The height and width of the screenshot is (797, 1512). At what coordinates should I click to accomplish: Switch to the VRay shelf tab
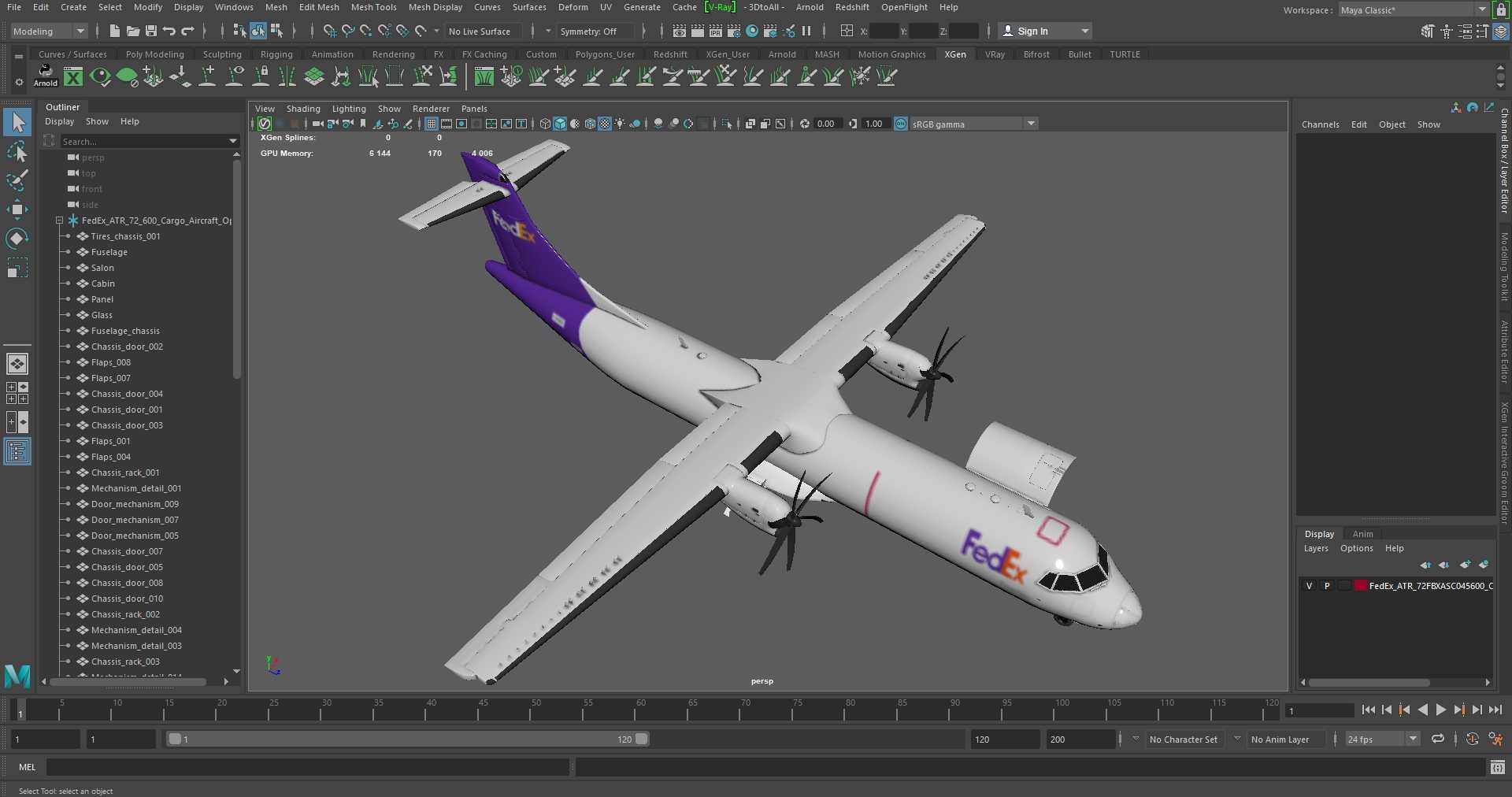tap(995, 54)
